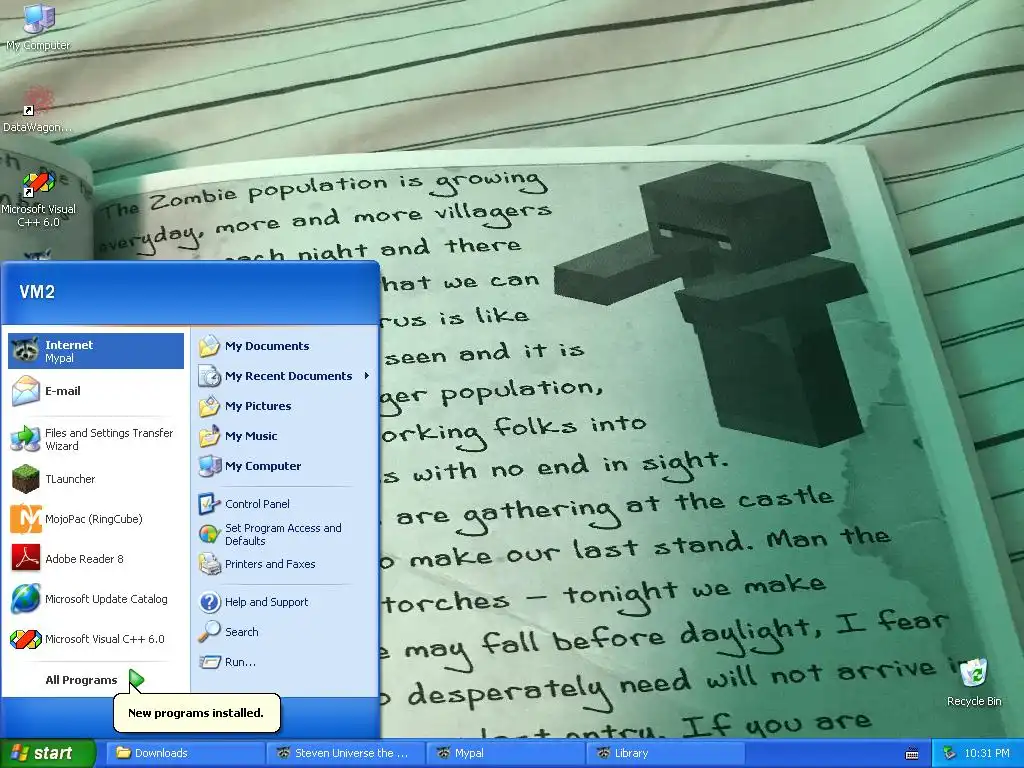
Task: Click the My Documents folder icon
Action: [x=210, y=346]
